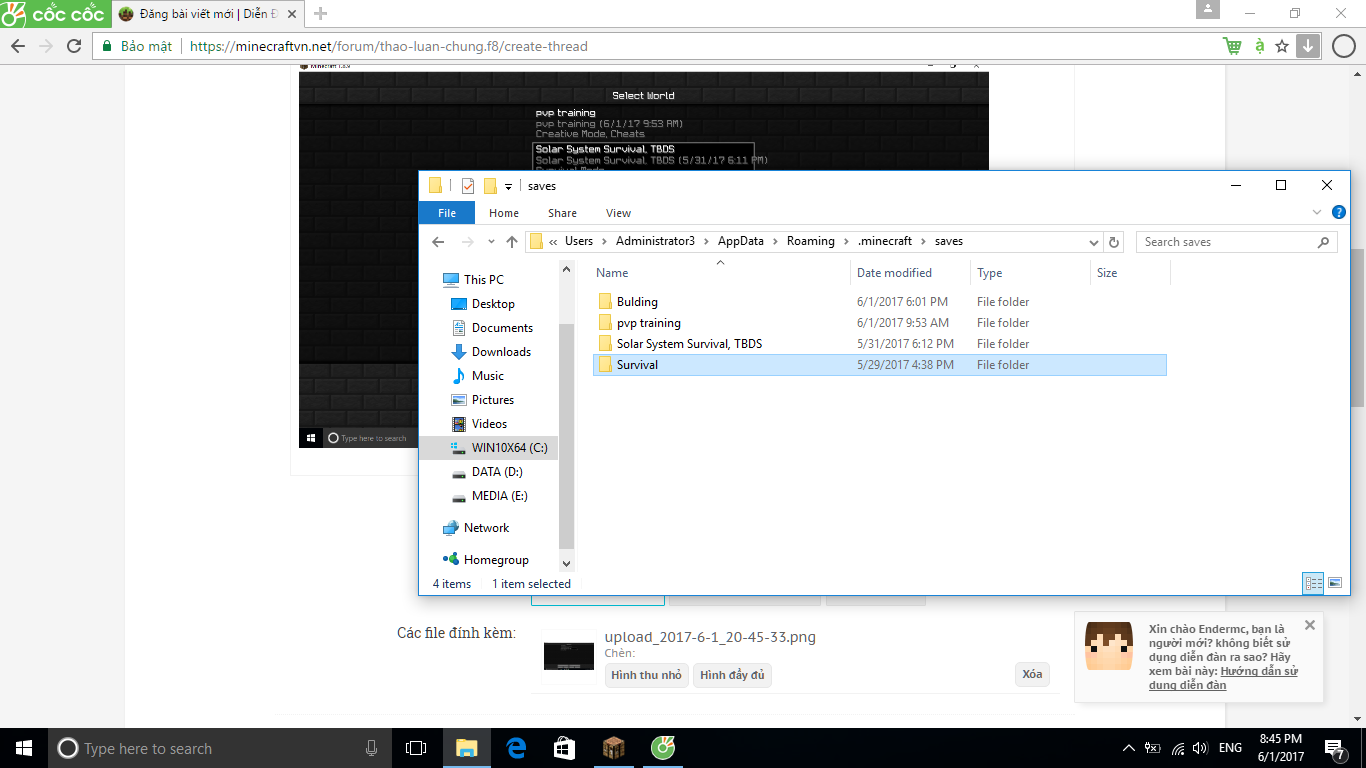Refresh the saves folder listing
The width and height of the screenshot is (1366, 768).
click(1115, 242)
